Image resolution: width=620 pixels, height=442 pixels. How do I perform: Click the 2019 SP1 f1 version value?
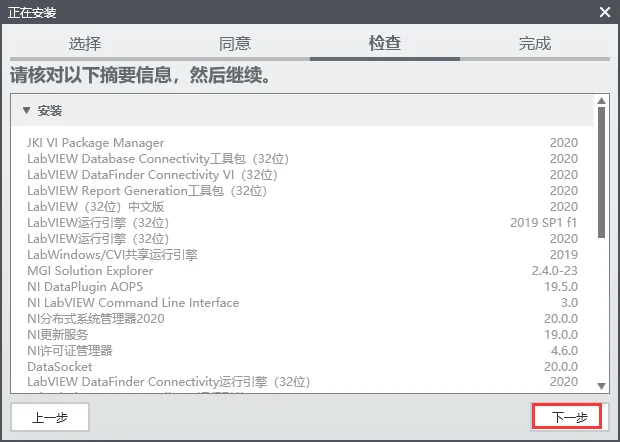click(544, 223)
